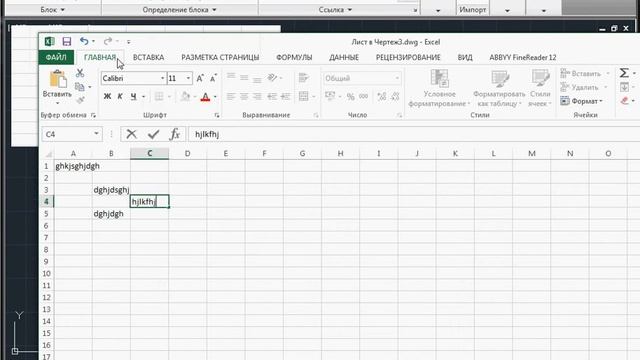
Task: Cancel the cell entry with X
Action: coord(131,134)
